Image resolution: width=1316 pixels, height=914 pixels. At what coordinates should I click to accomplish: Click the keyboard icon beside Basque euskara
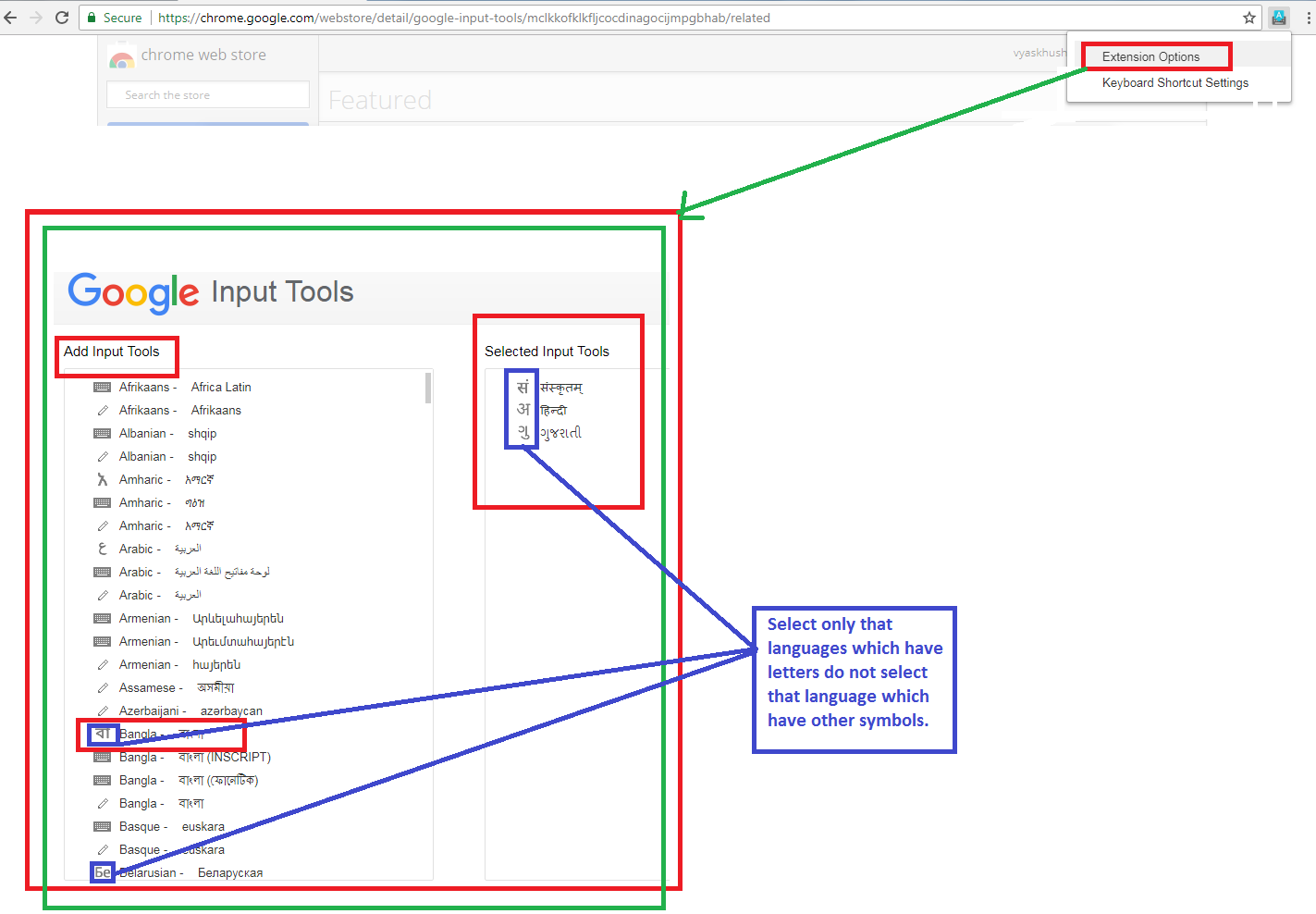[103, 827]
